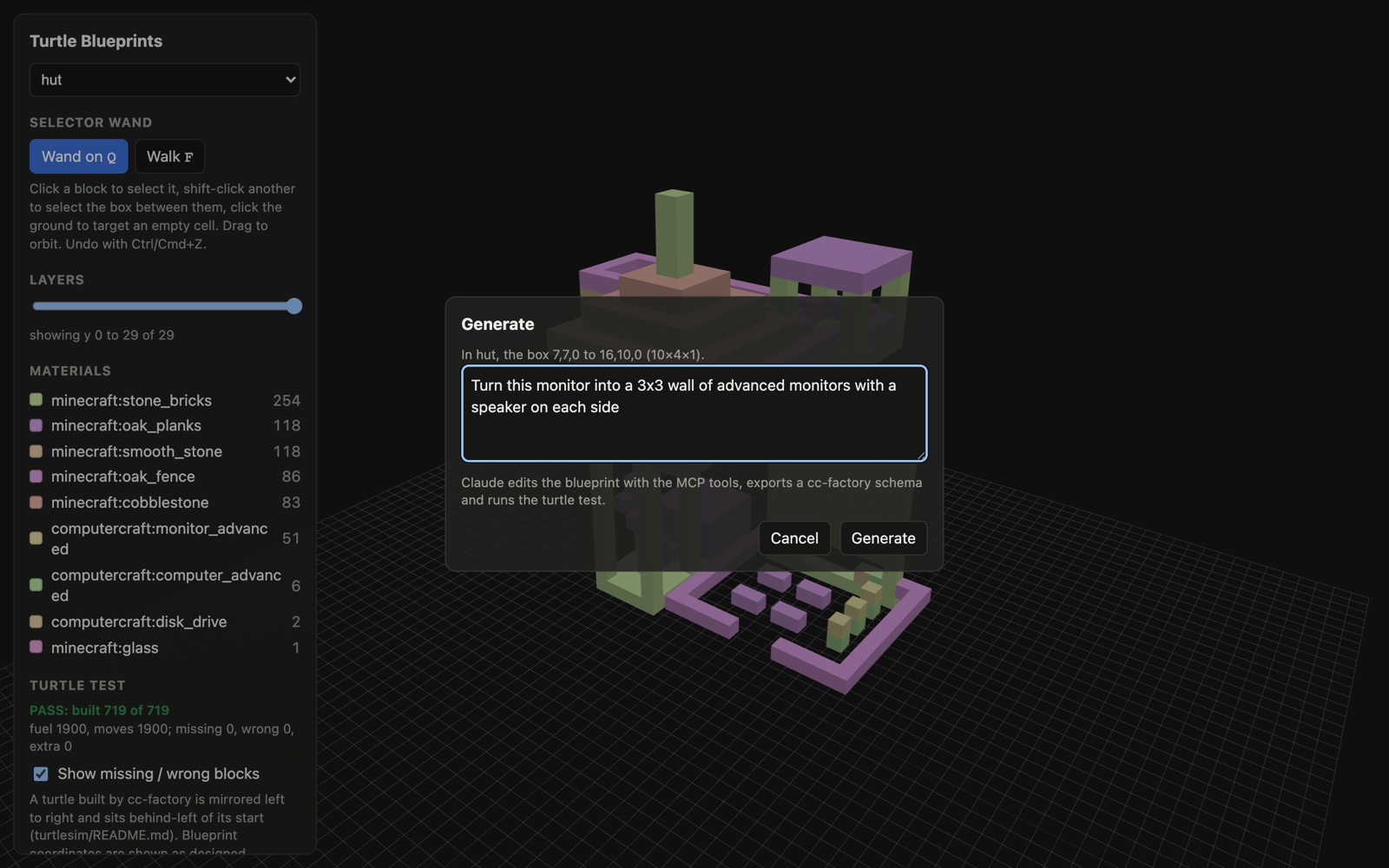Select minecraft:stone_bricks material text
The image size is (1389, 868).
click(x=131, y=400)
